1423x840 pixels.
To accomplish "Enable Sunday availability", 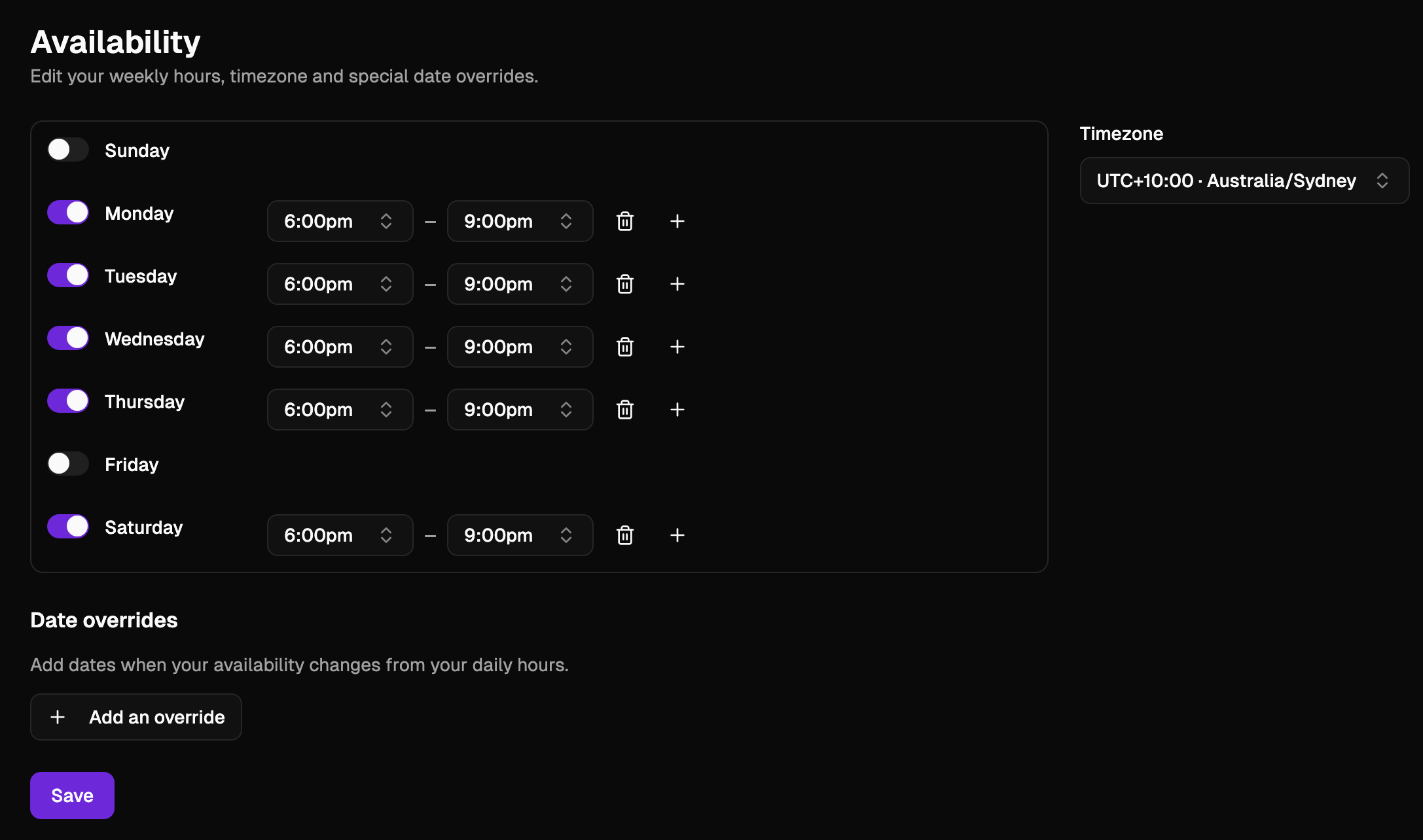I will 67,149.
